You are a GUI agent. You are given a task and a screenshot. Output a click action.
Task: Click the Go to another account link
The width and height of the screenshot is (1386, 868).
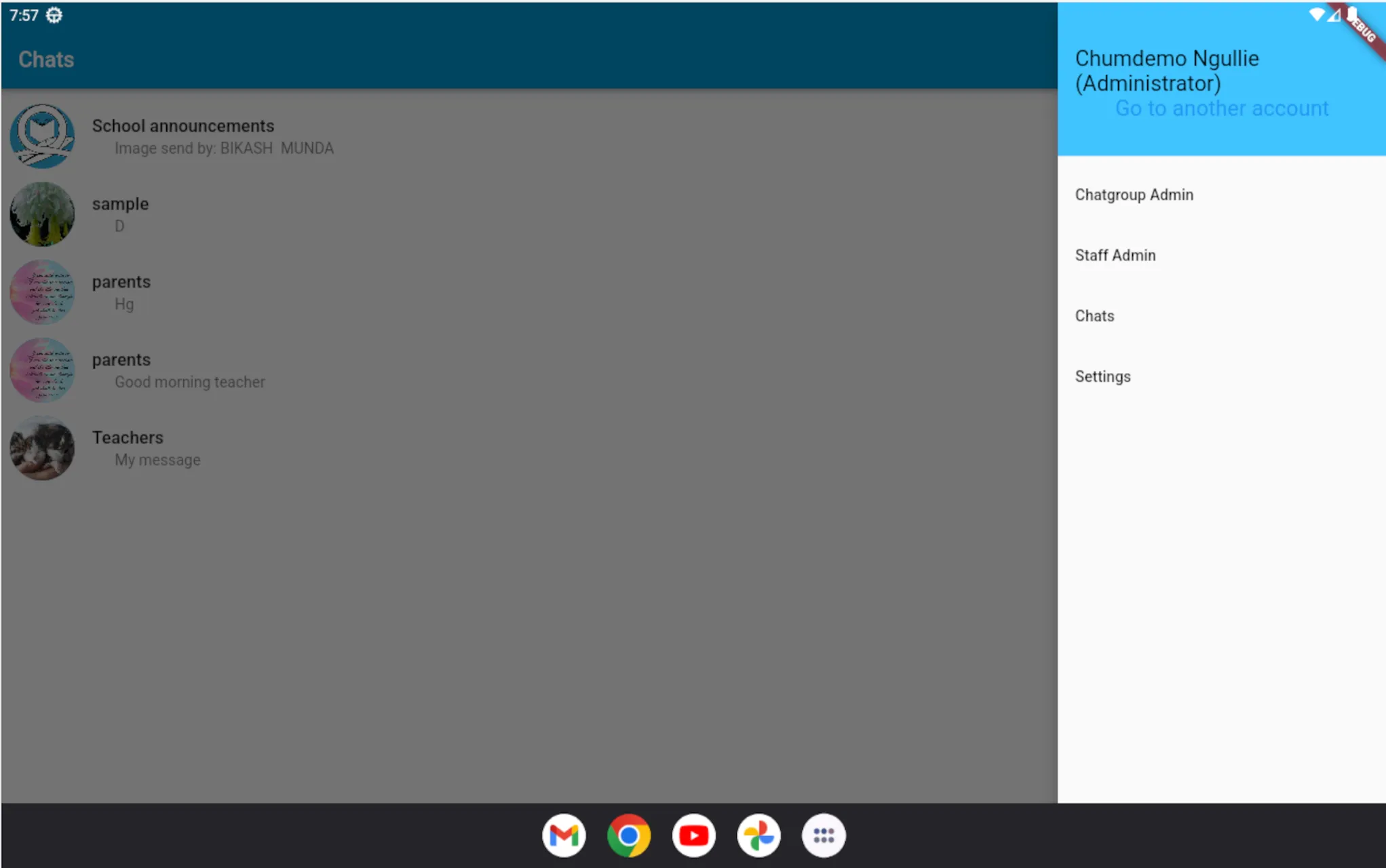point(1221,108)
